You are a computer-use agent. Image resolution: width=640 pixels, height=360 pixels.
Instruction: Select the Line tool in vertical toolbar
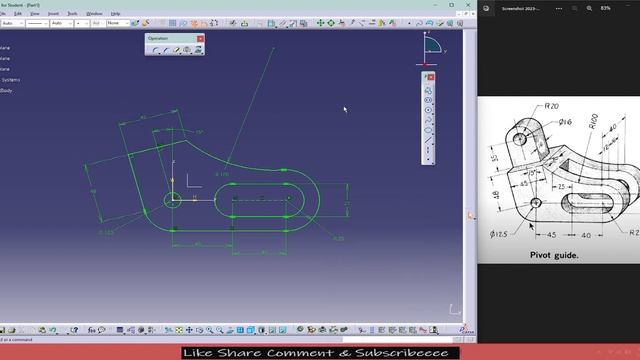[x=428, y=140]
